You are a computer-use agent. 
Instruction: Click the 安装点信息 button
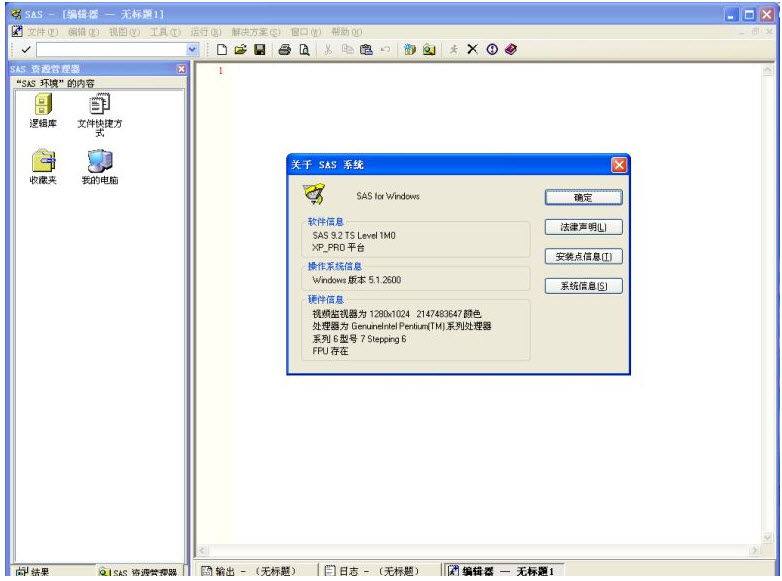584,257
